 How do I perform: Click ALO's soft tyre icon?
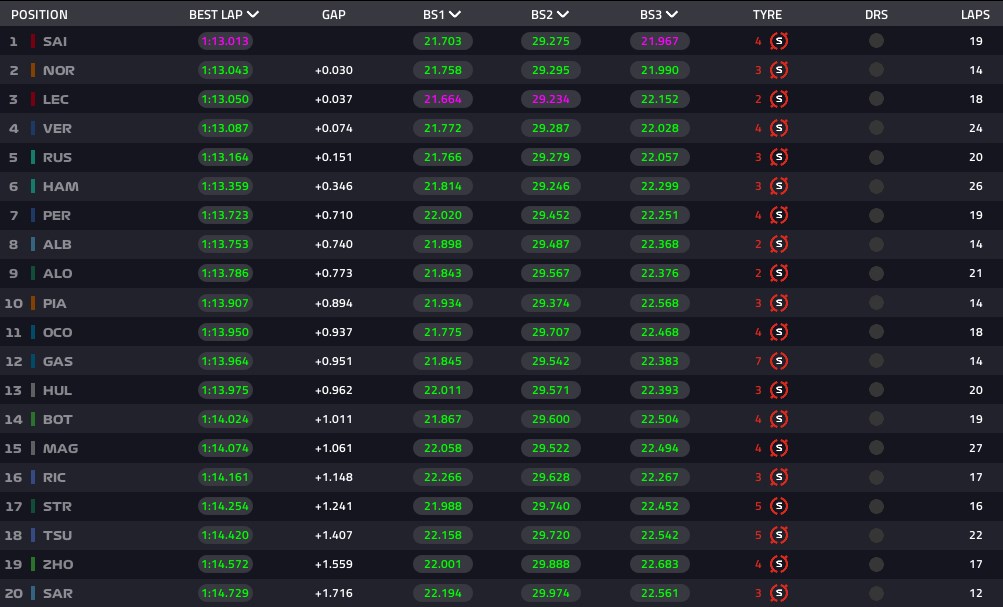778,273
